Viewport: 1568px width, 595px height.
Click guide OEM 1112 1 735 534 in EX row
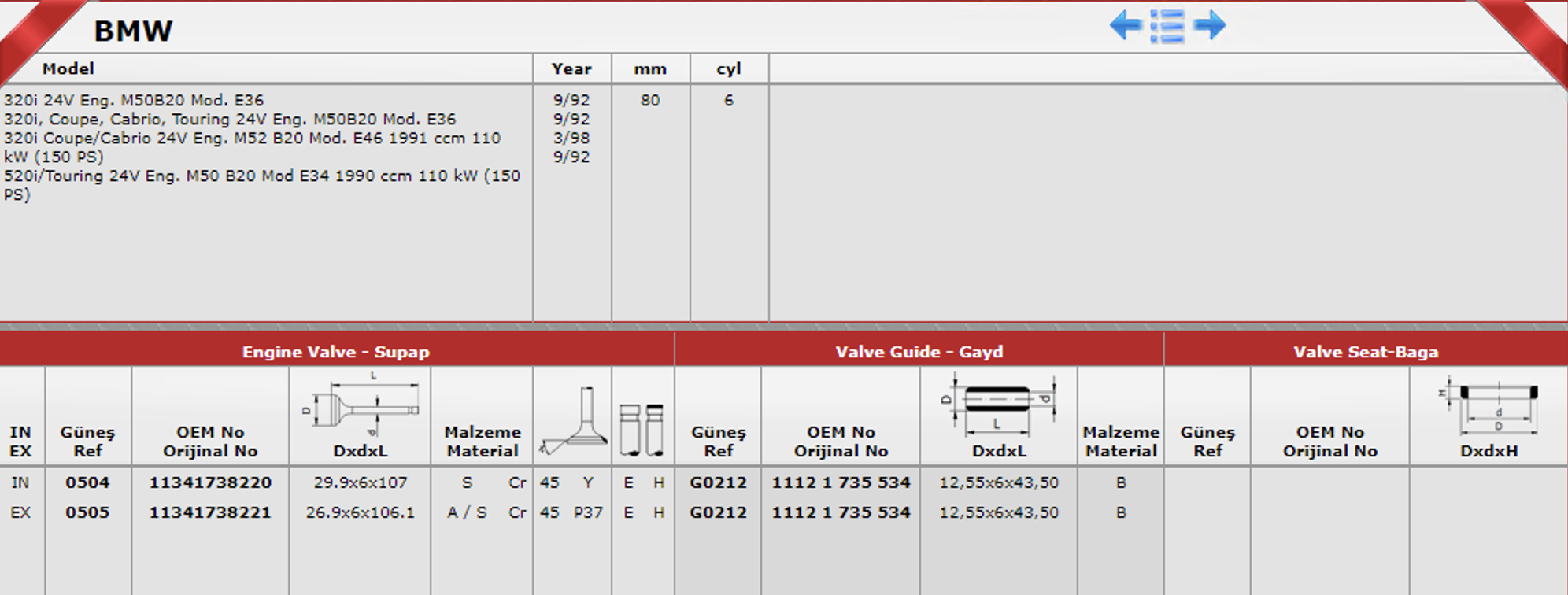[841, 512]
